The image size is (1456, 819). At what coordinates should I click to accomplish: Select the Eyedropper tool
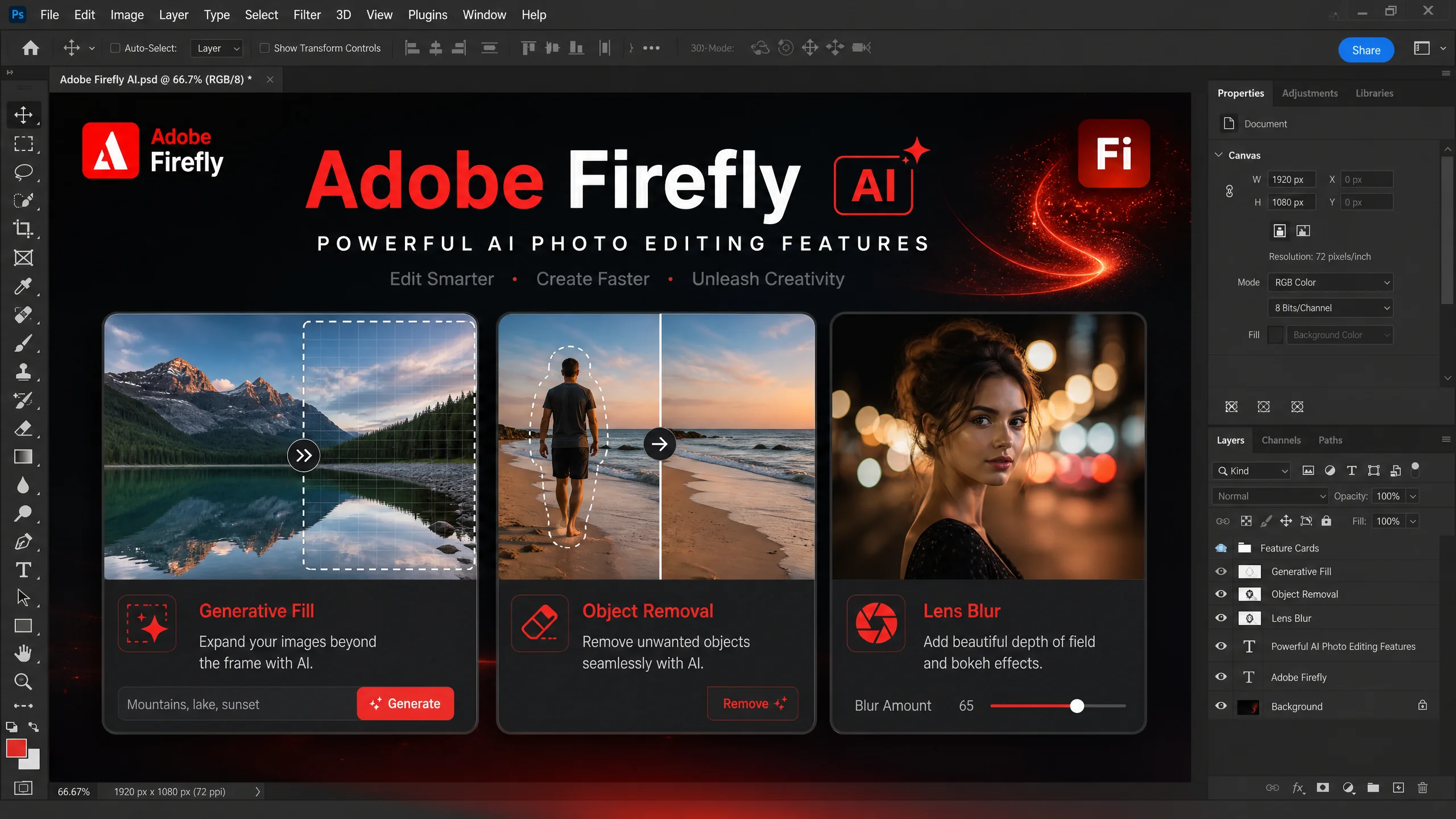pos(23,286)
